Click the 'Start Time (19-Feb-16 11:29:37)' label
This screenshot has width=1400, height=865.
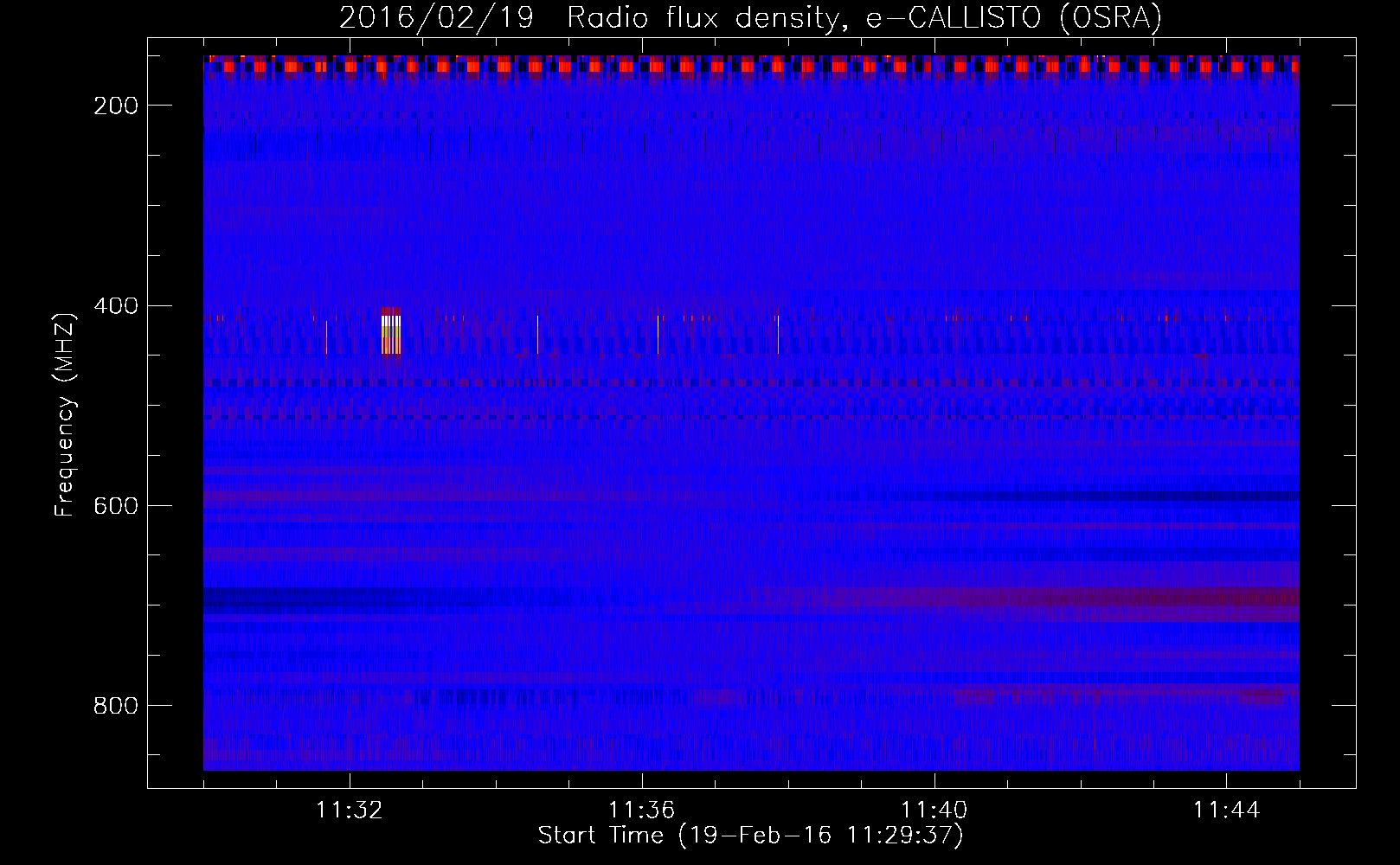[x=750, y=836]
